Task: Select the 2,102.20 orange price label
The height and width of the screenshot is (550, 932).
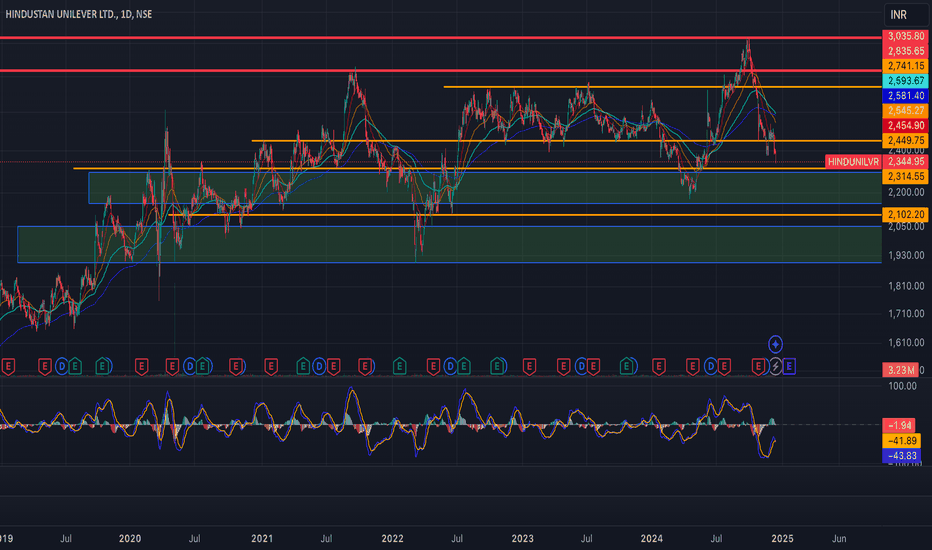Action: [906, 214]
